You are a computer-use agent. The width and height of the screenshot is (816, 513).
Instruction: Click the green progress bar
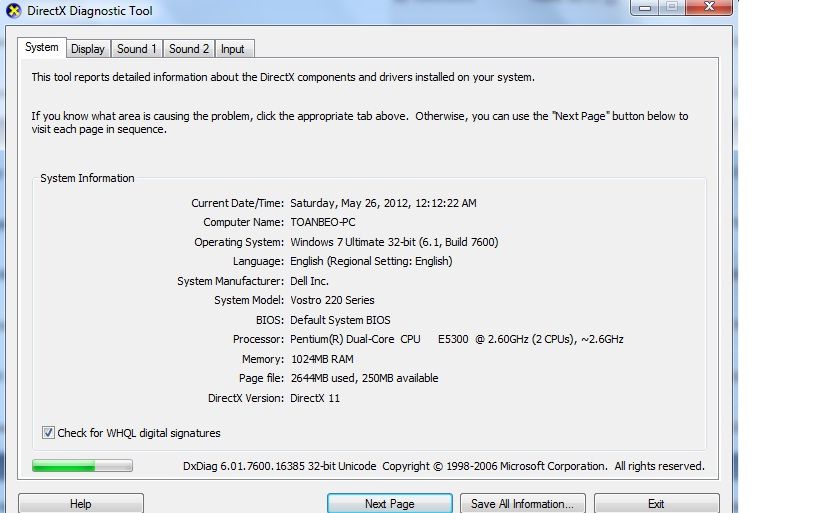click(82, 465)
